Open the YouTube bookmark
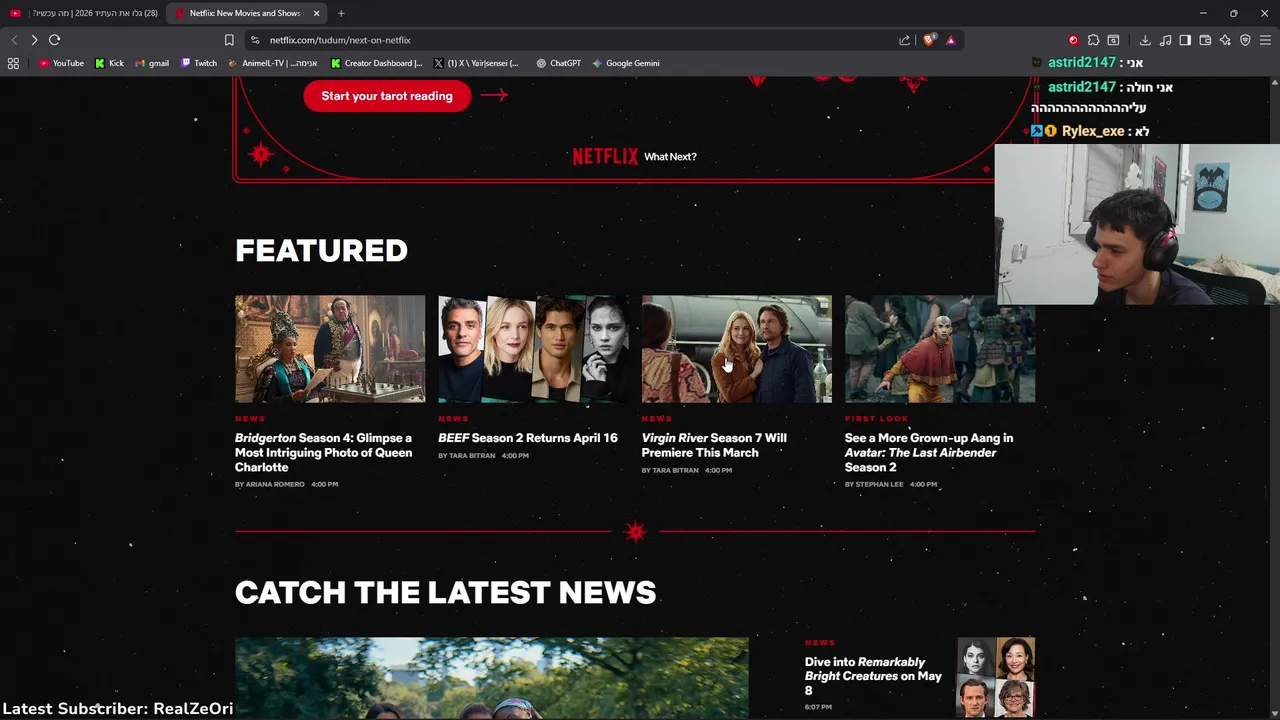This screenshot has height=720, width=1280. pos(61,63)
